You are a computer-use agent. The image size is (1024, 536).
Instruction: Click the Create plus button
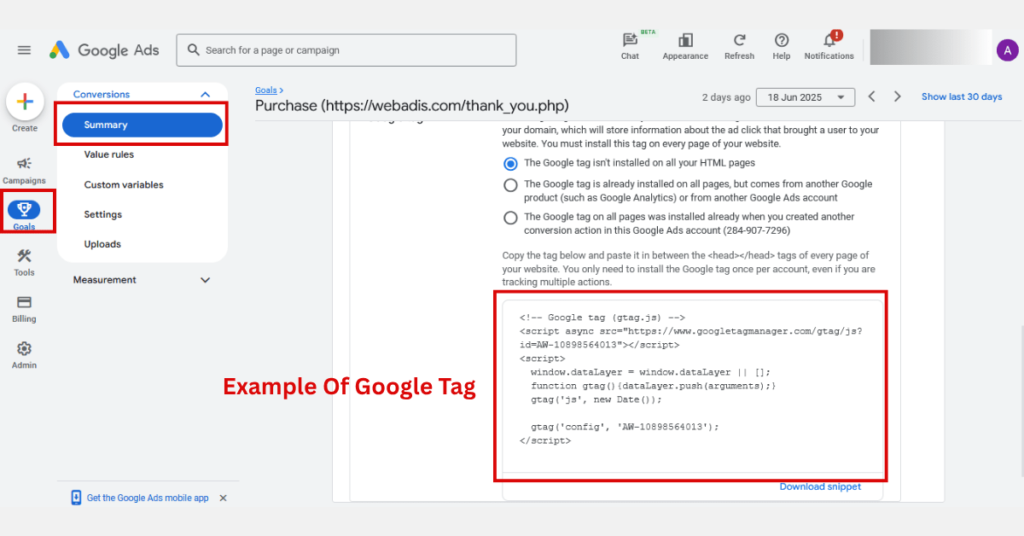tap(25, 102)
